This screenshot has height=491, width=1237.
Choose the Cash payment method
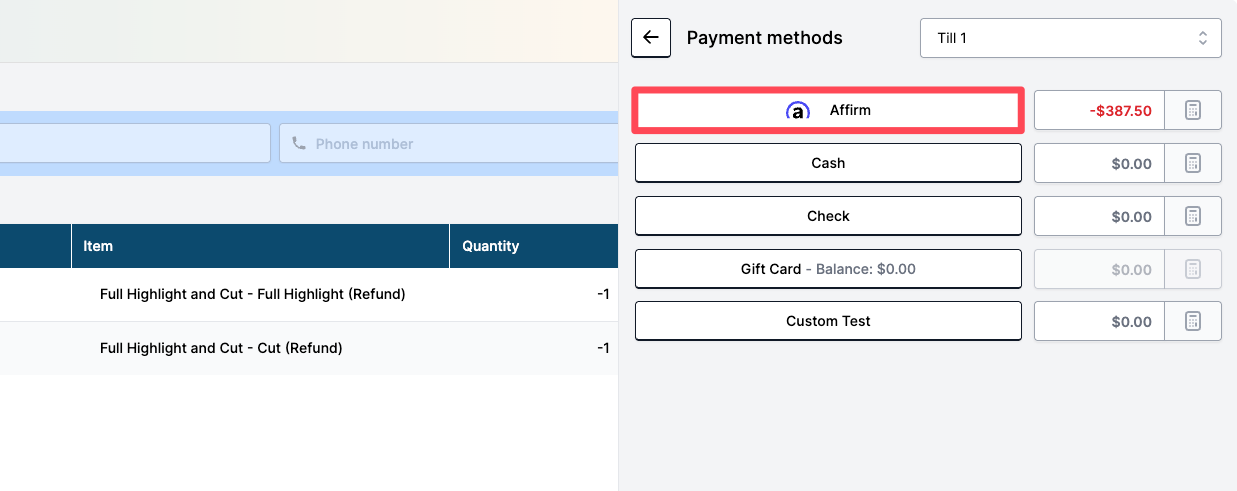(x=828, y=163)
